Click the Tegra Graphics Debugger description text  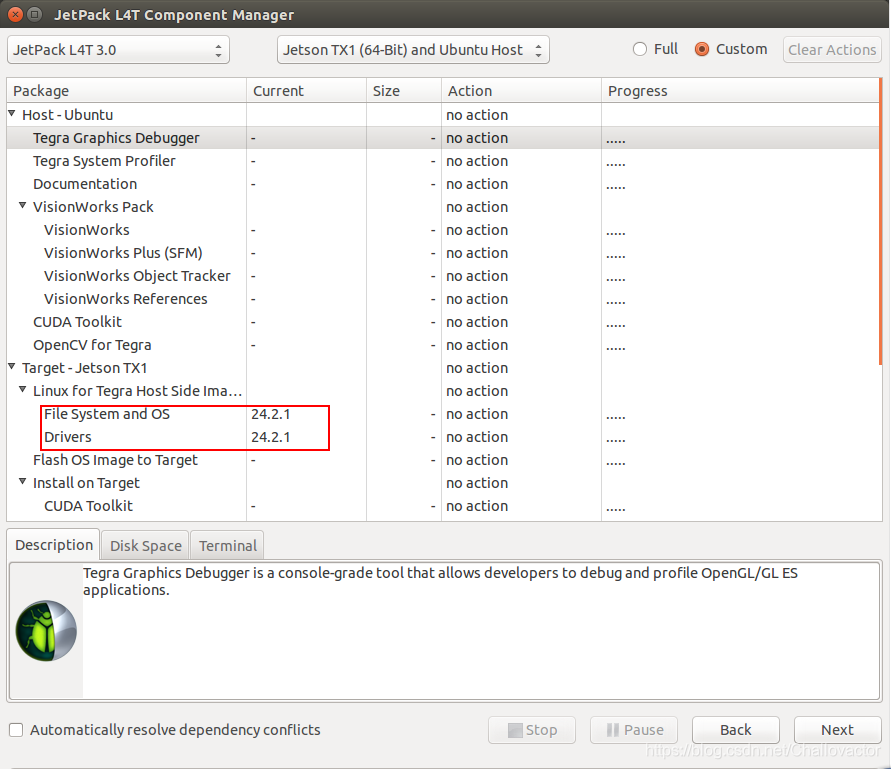[x=440, y=581]
